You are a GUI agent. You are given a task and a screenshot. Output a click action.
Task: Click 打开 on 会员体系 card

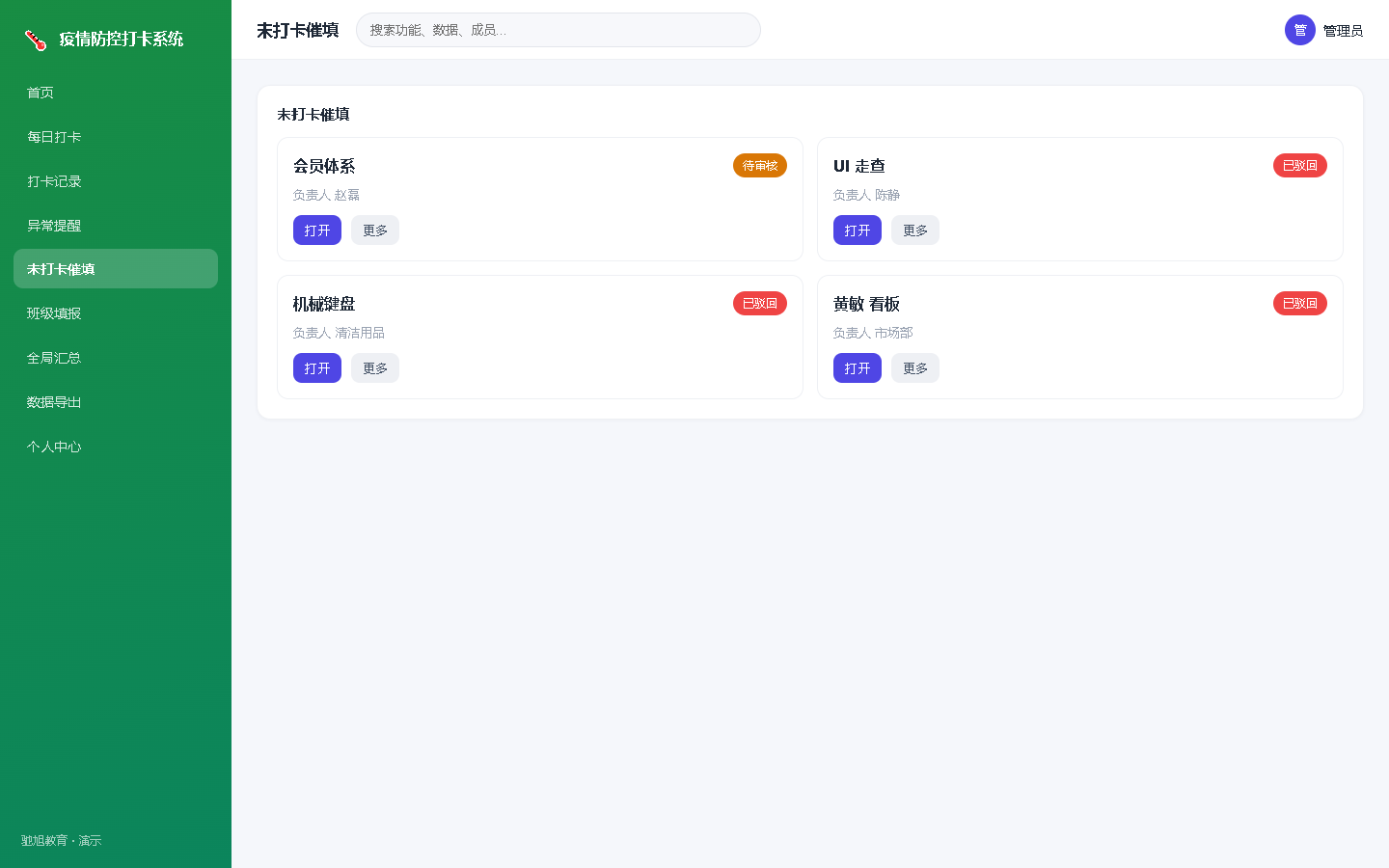(x=317, y=231)
